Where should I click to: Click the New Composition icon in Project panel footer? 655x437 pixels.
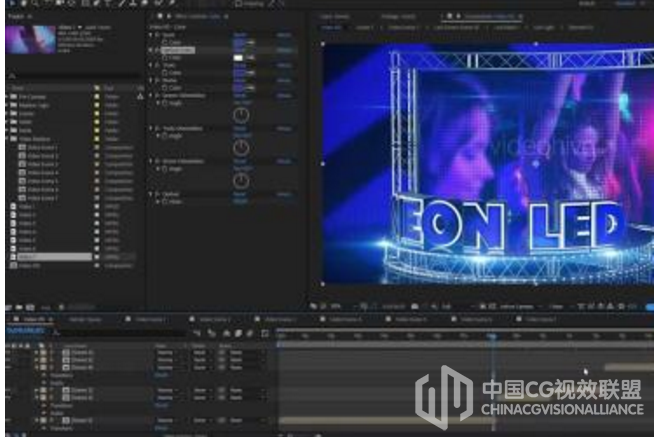pos(30,307)
